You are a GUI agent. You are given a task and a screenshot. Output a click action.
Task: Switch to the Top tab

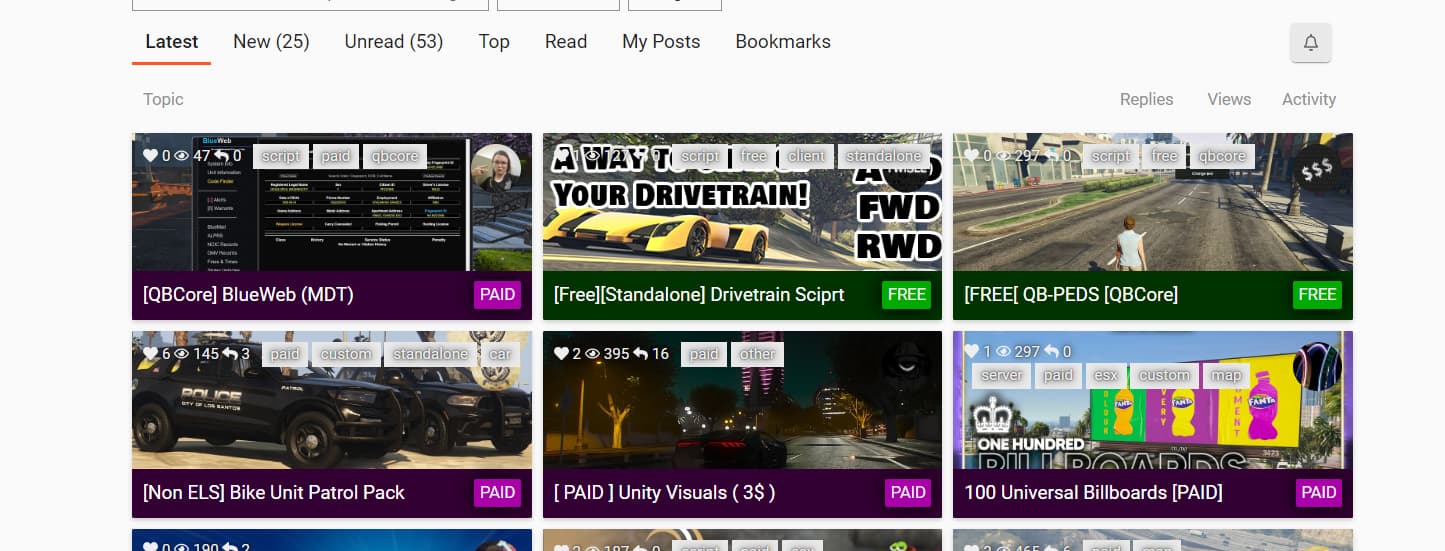click(494, 42)
